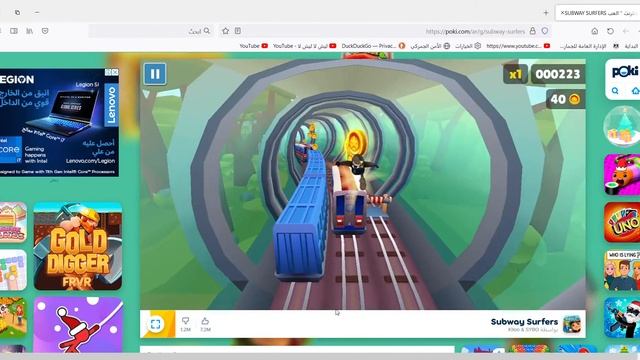Open the 'الأمن الجمركي' bookmark
This screenshot has width=640, height=360.
[x=430, y=46]
